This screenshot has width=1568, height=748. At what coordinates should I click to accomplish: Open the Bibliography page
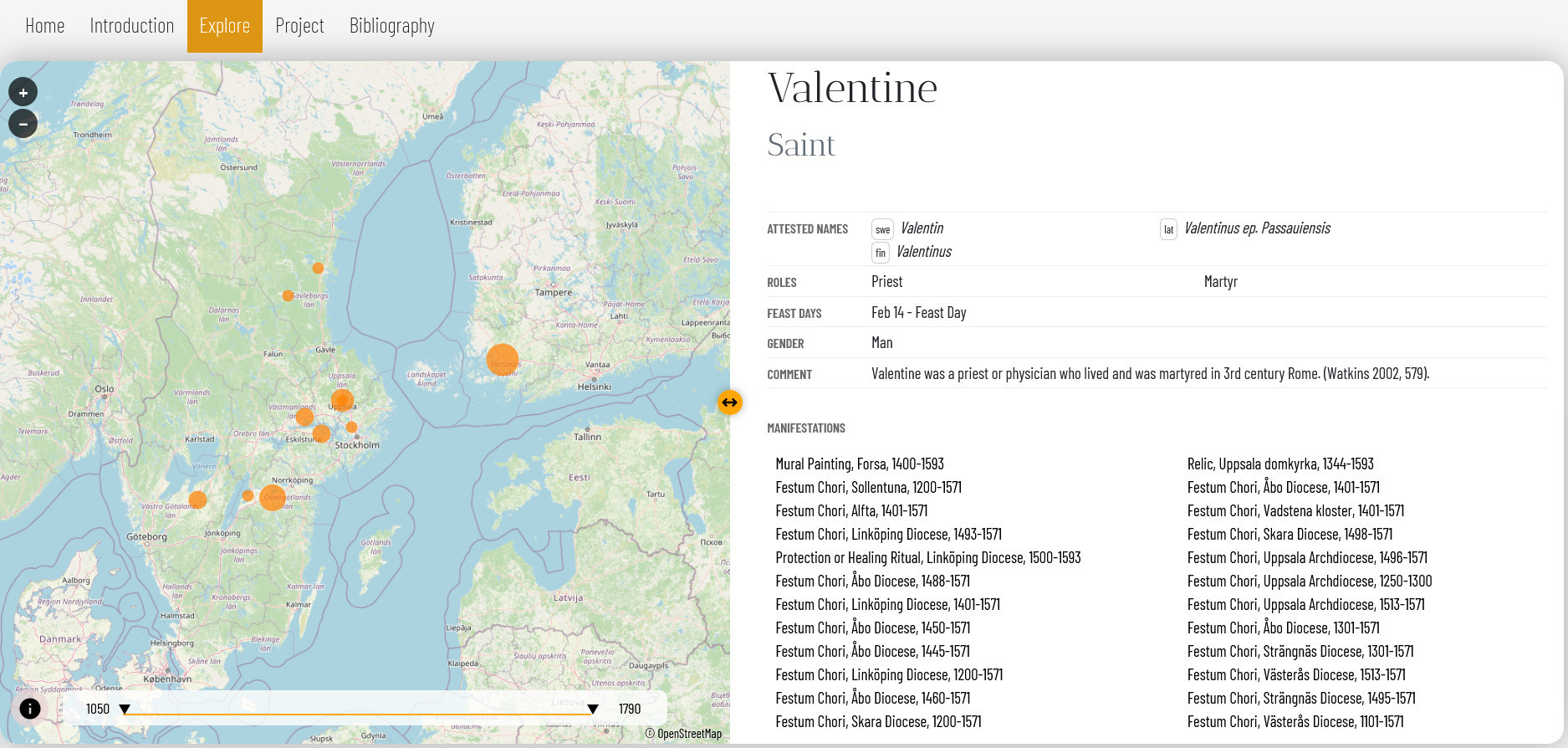392,26
